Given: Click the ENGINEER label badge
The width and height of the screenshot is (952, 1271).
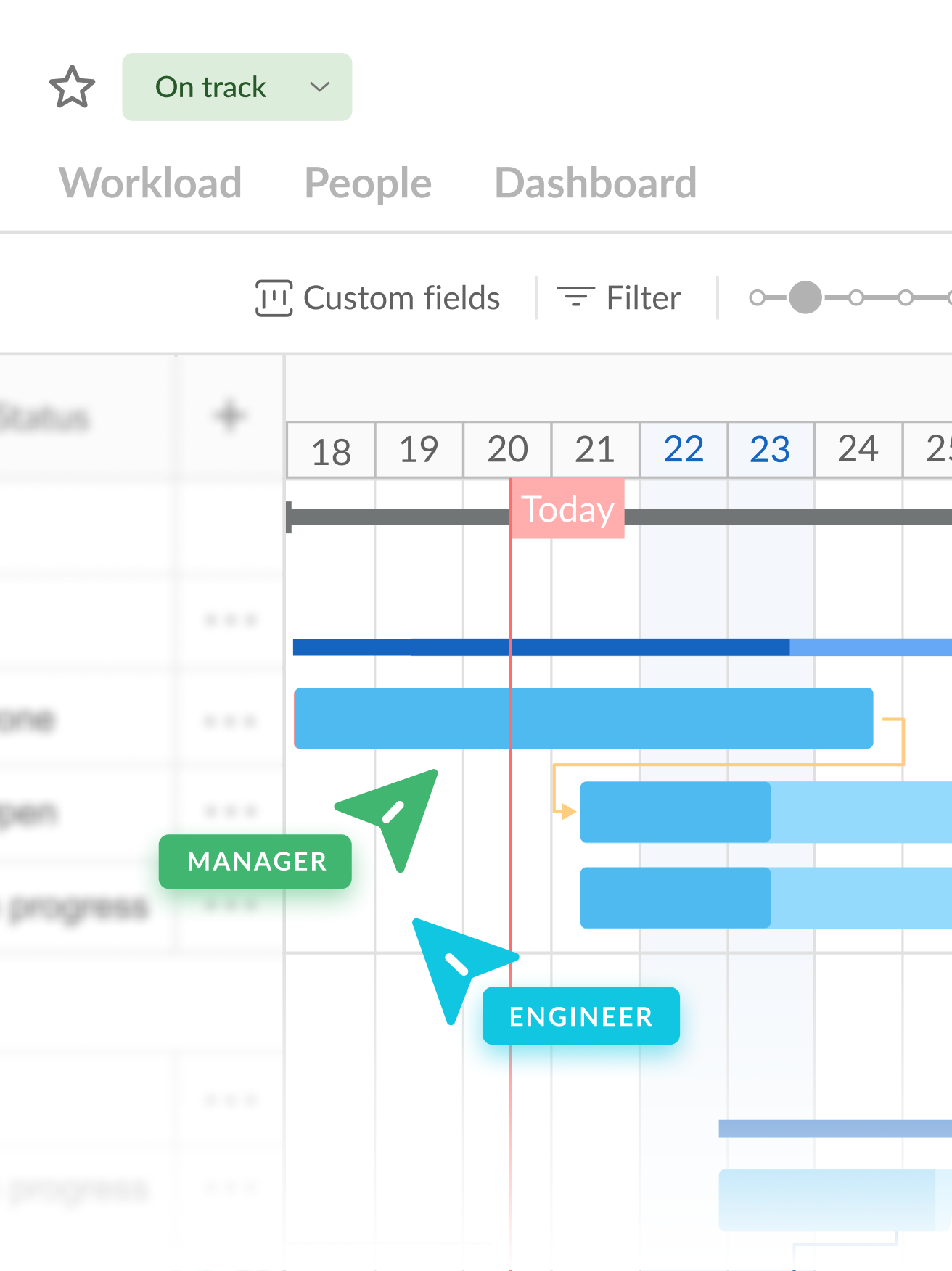Looking at the screenshot, I should pyautogui.click(x=580, y=1016).
